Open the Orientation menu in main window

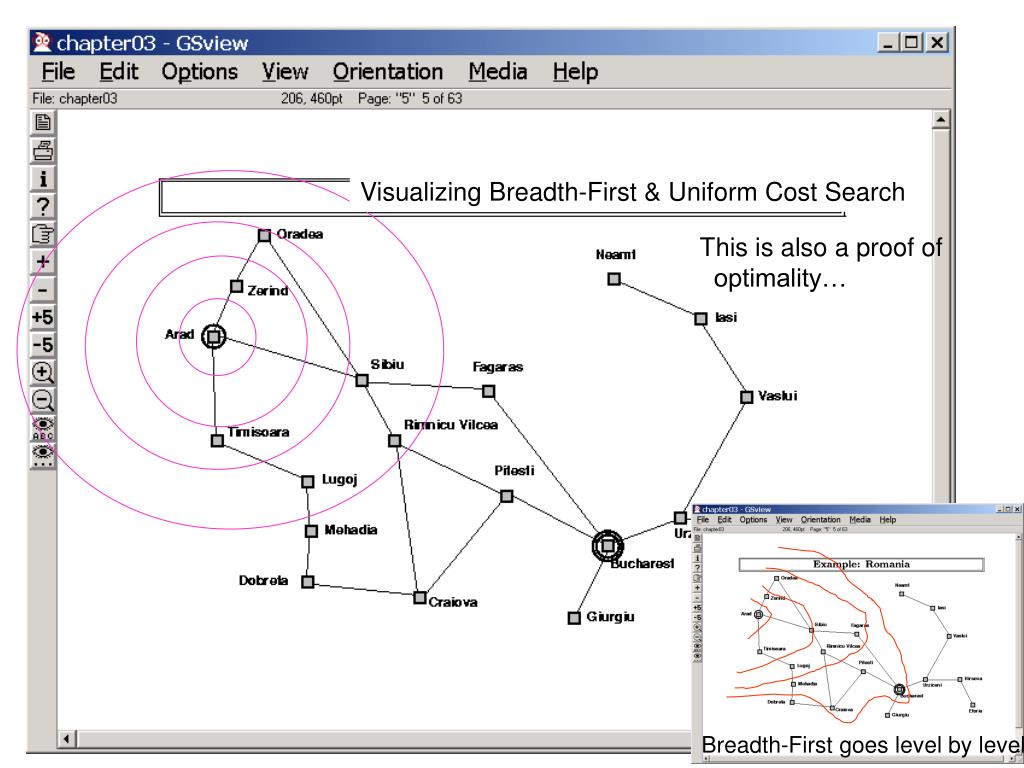click(x=388, y=71)
